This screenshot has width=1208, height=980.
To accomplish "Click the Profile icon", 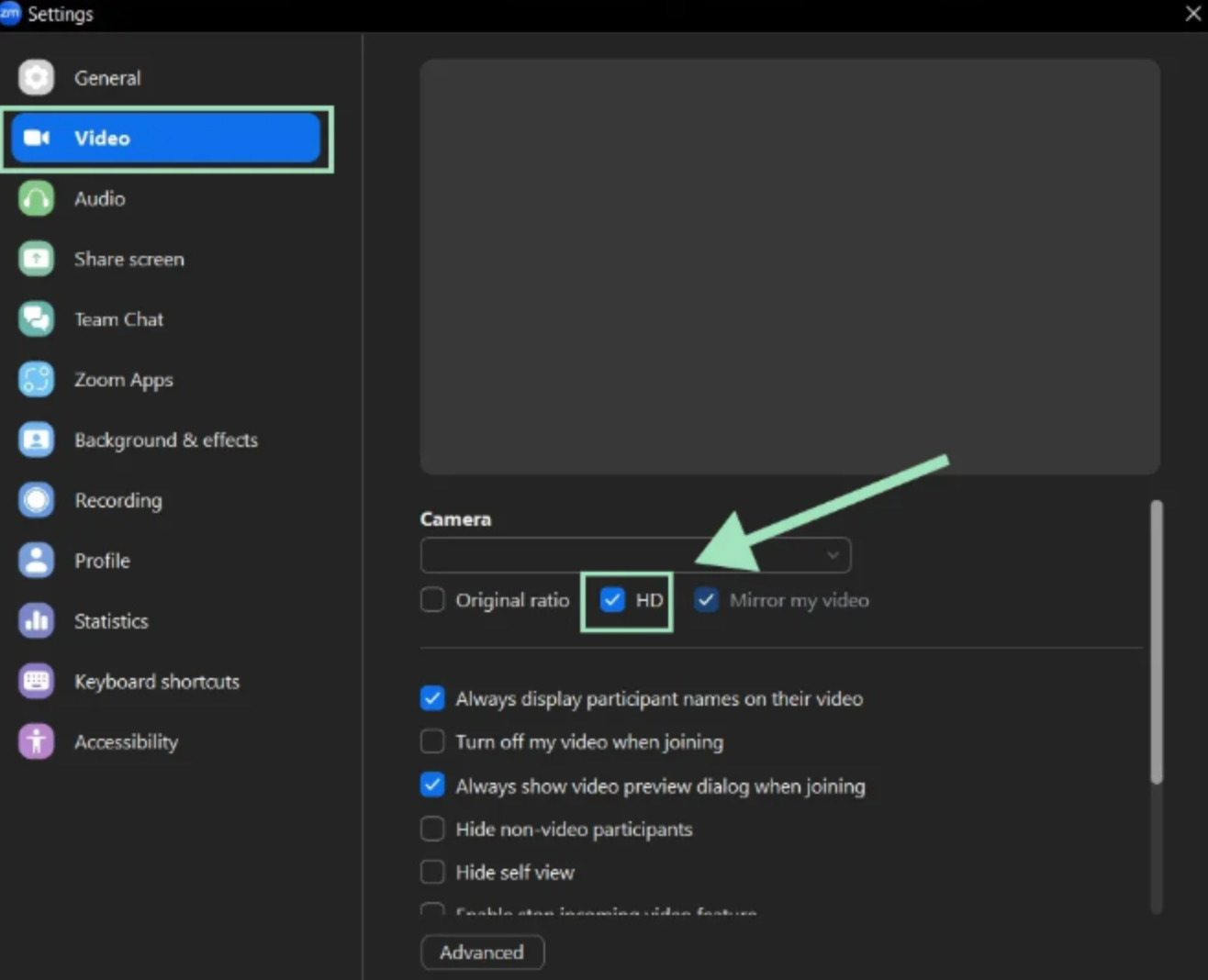I will click(35, 560).
